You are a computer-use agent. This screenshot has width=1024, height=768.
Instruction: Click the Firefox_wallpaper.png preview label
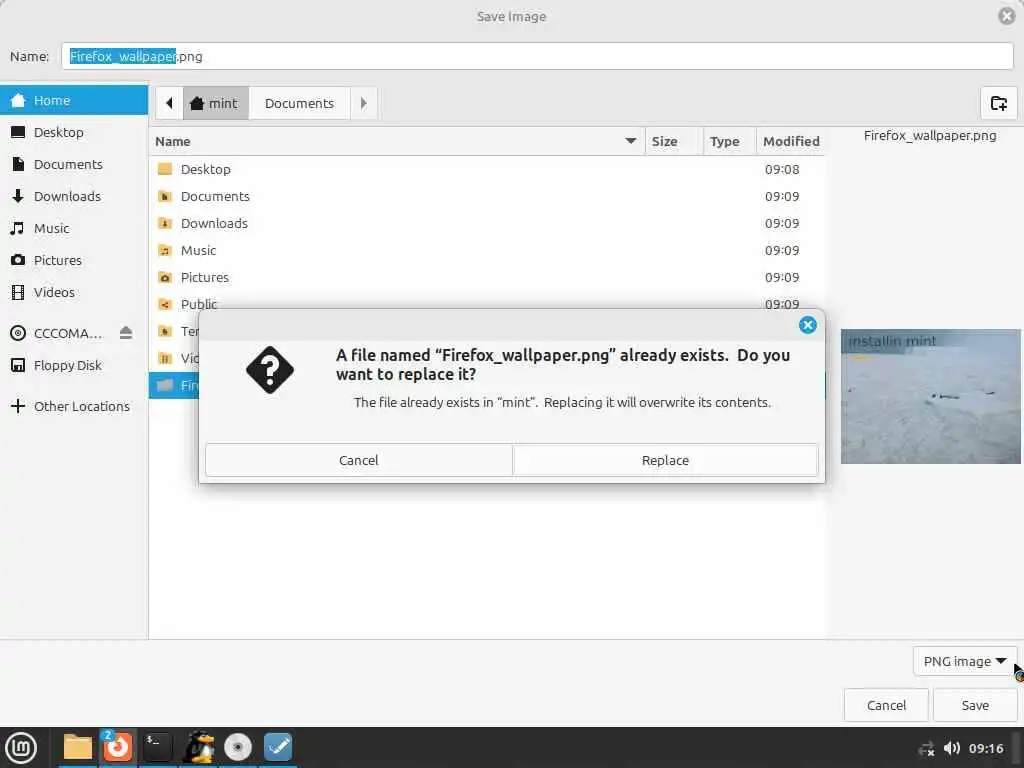point(930,136)
